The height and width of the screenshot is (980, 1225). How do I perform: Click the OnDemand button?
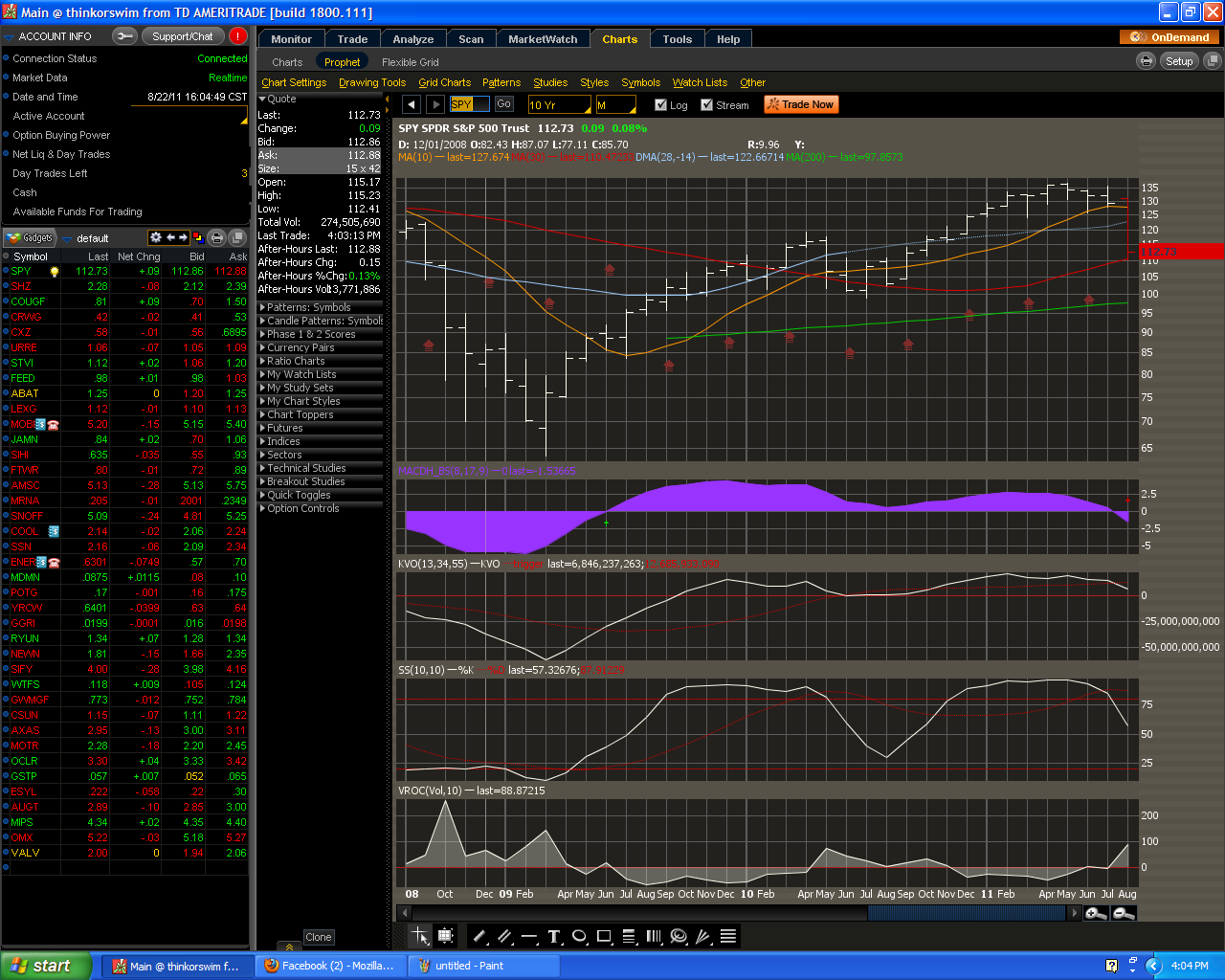[x=1170, y=37]
